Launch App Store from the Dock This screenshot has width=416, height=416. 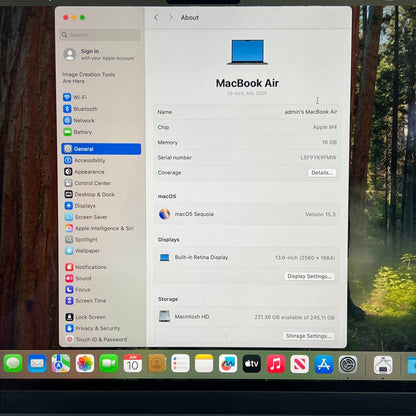click(x=324, y=364)
